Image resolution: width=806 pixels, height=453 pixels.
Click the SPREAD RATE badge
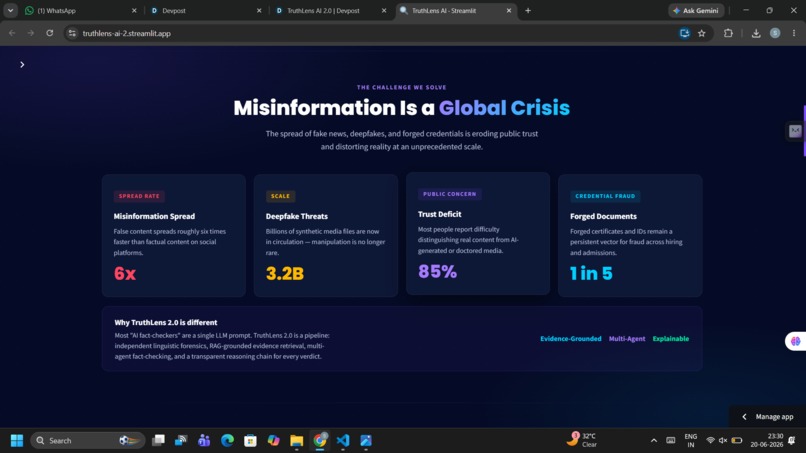(139, 196)
